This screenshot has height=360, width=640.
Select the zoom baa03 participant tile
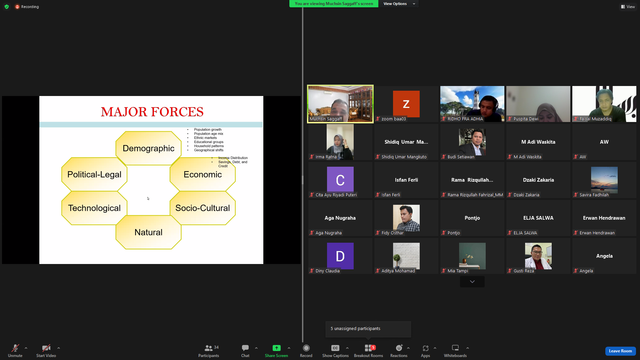click(x=406, y=104)
